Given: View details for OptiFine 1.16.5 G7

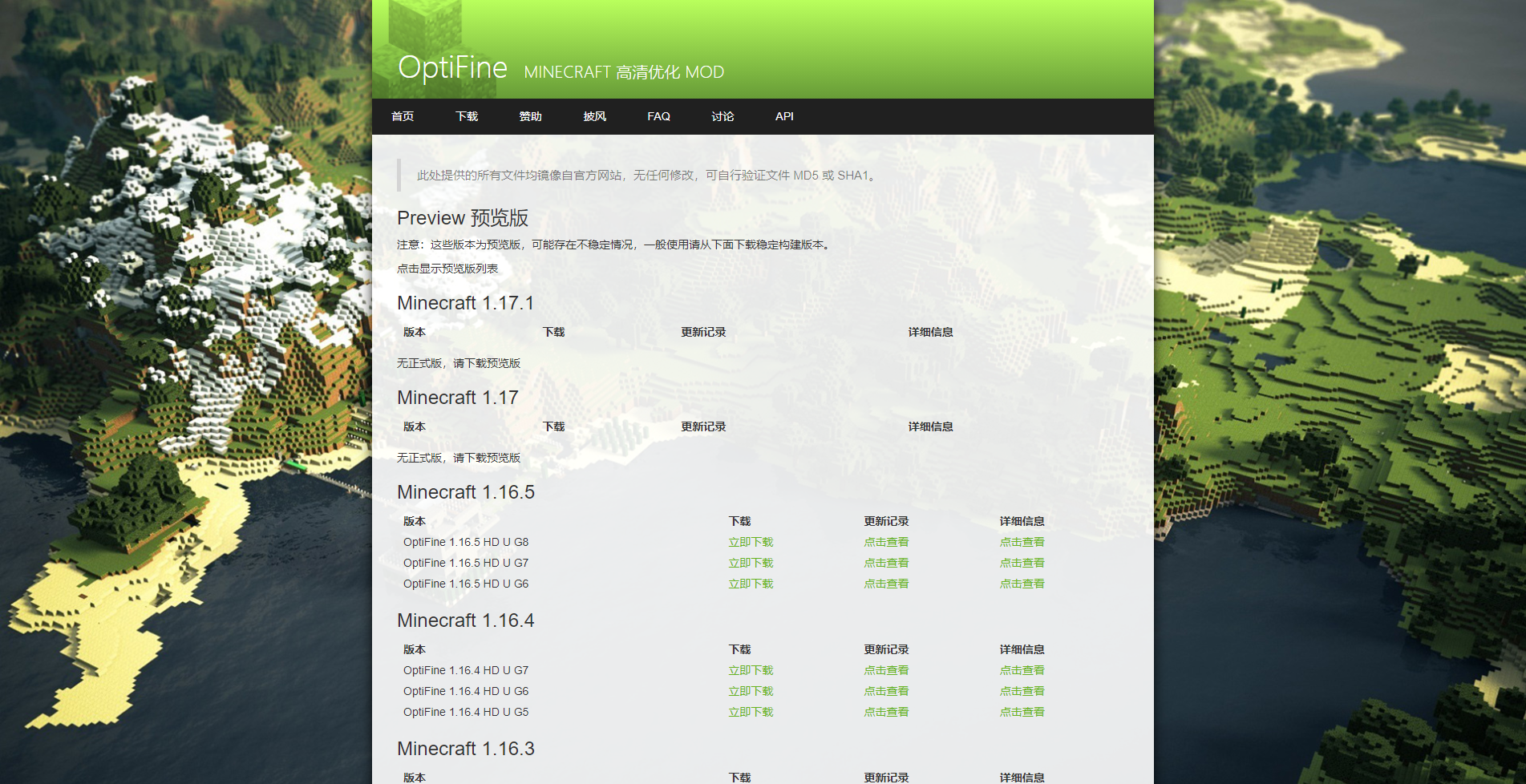Looking at the screenshot, I should pos(1022,563).
